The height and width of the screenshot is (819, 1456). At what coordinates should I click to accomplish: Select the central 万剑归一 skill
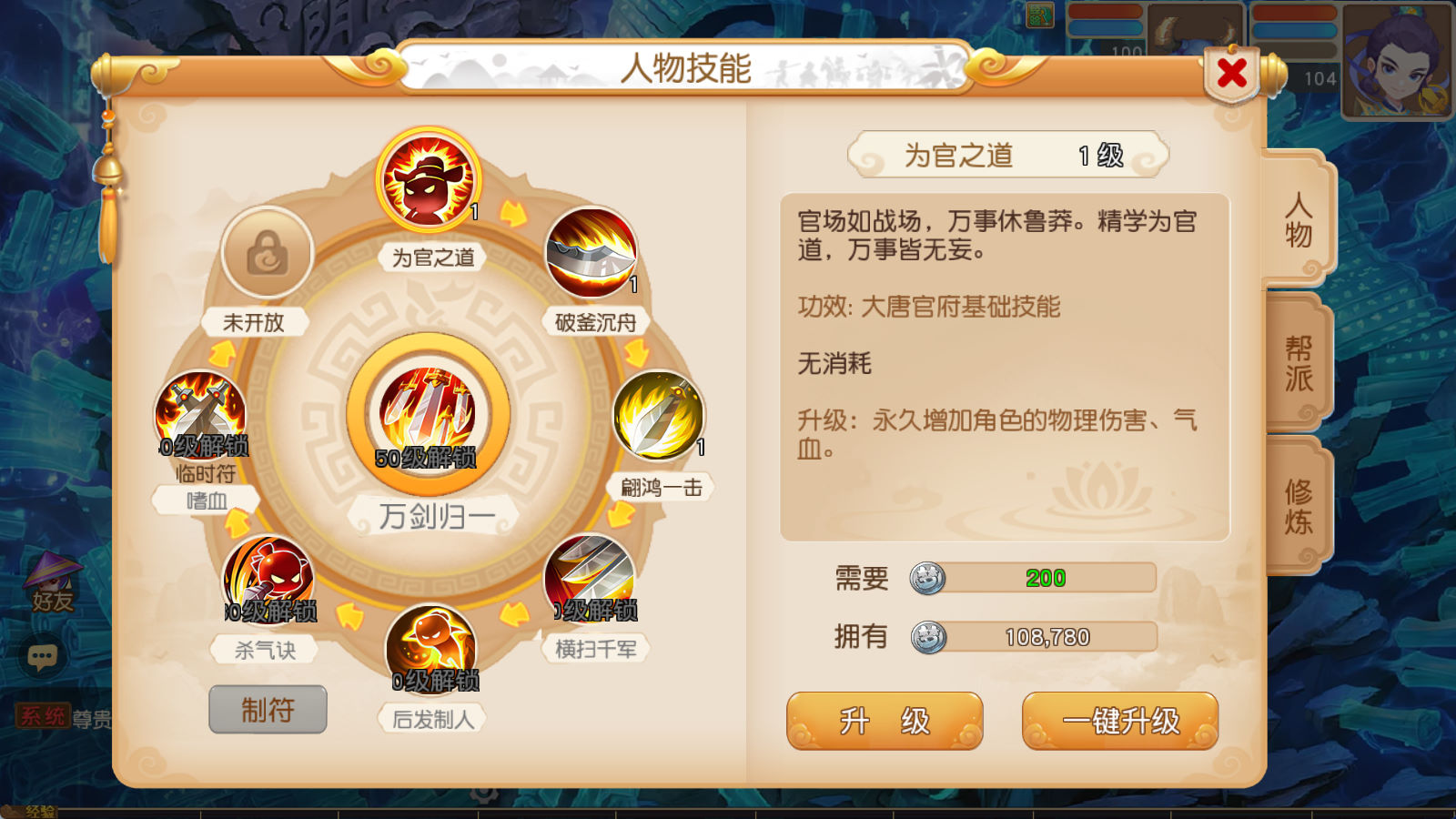coord(428,414)
